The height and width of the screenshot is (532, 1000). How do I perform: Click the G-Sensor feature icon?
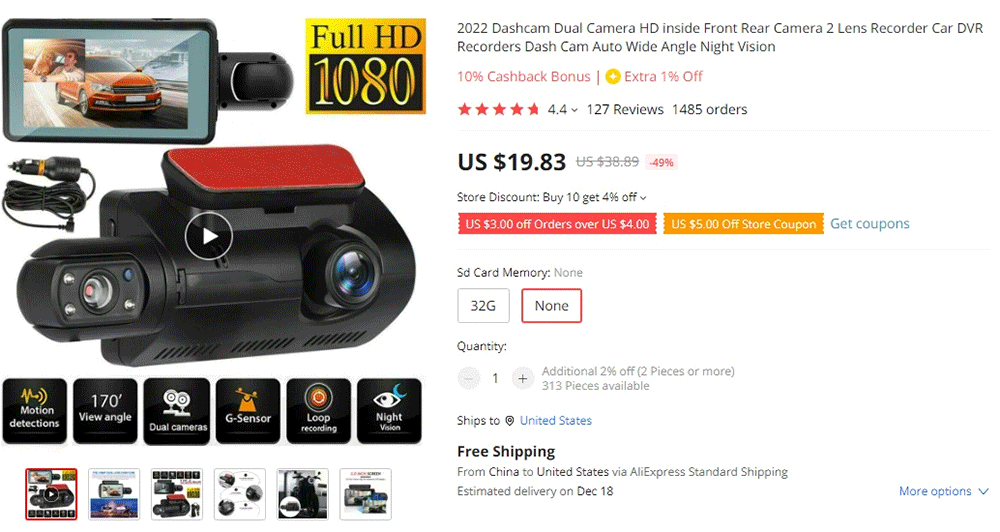[248, 411]
